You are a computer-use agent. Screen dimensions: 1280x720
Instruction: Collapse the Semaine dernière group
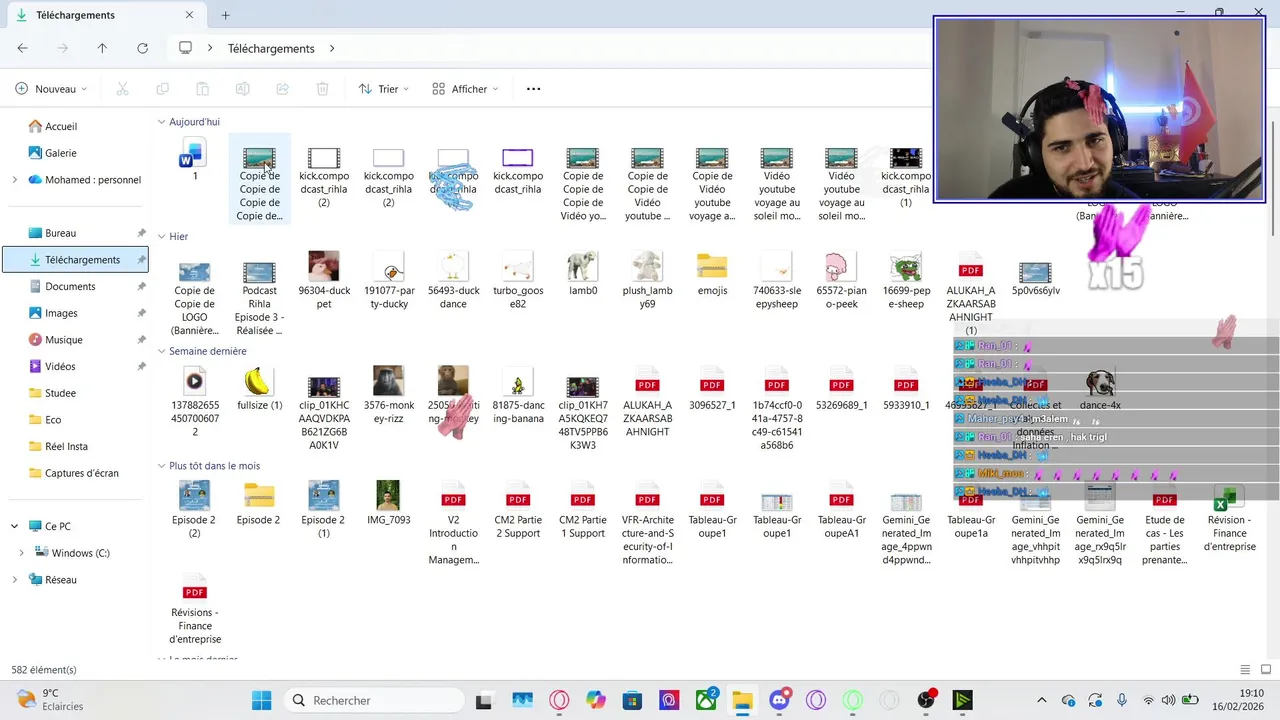point(161,352)
